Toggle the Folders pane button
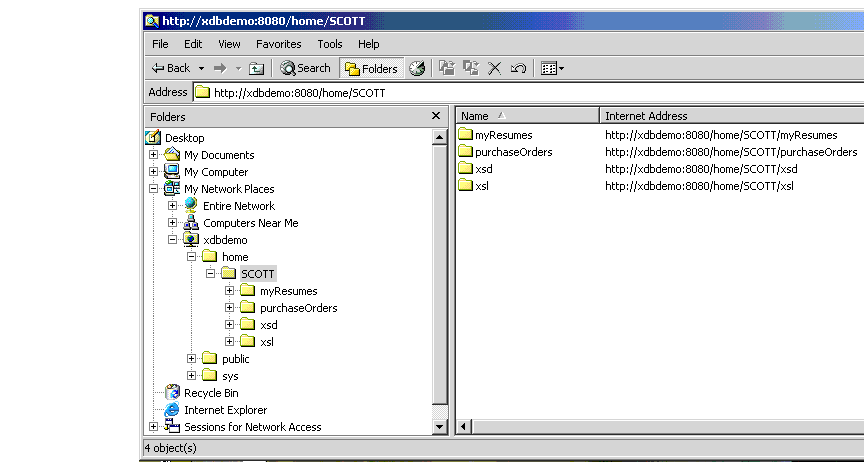 [371, 68]
